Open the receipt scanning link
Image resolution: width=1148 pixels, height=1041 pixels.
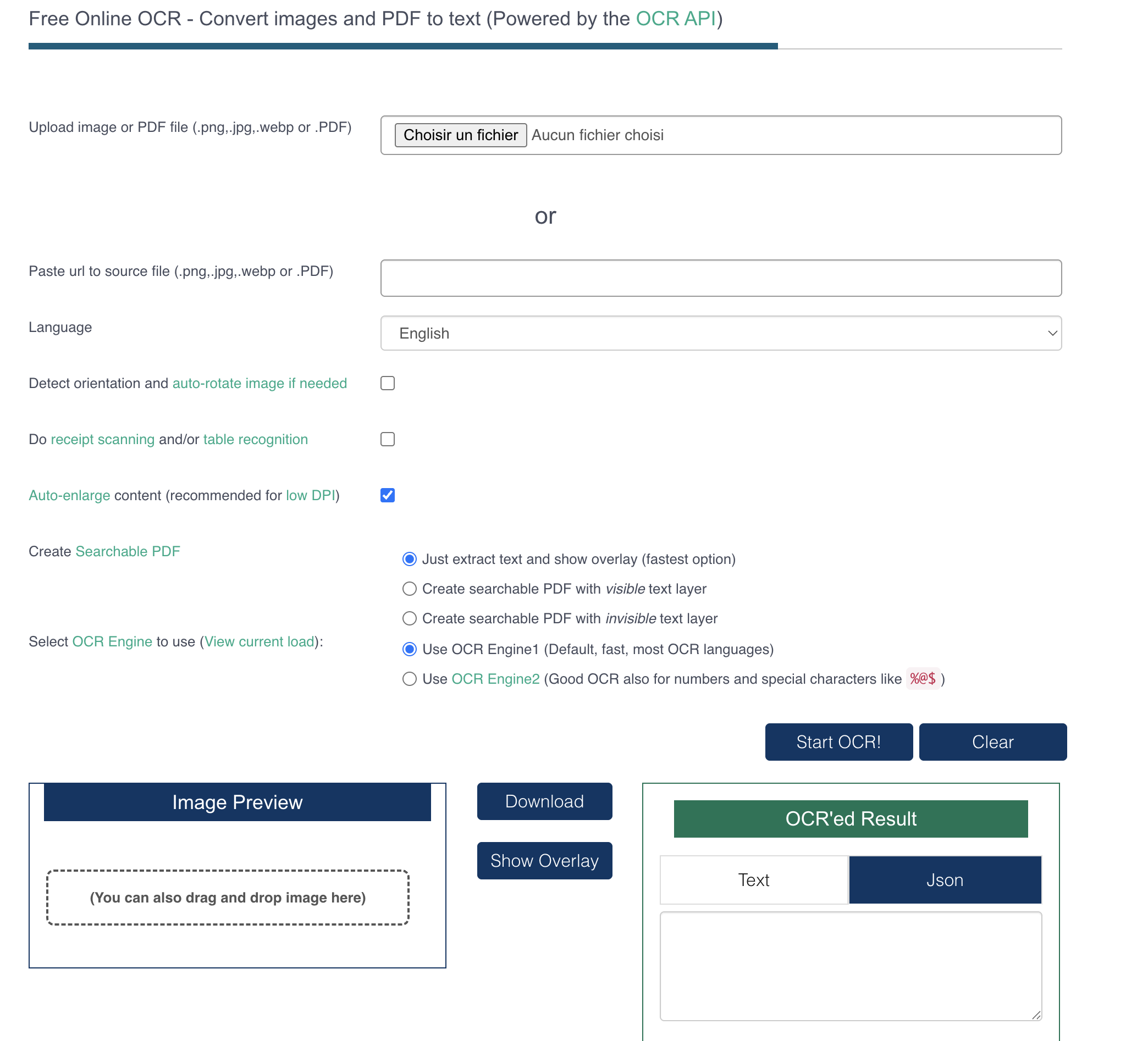point(102,439)
